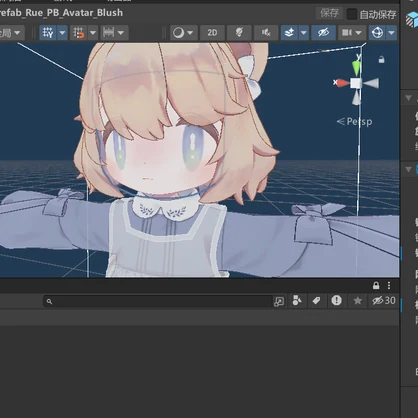The width and height of the screenshot is (418, 418).
Task: Toggle the scene gizmo rotation lock icon
Action: [x=382, y=60]
